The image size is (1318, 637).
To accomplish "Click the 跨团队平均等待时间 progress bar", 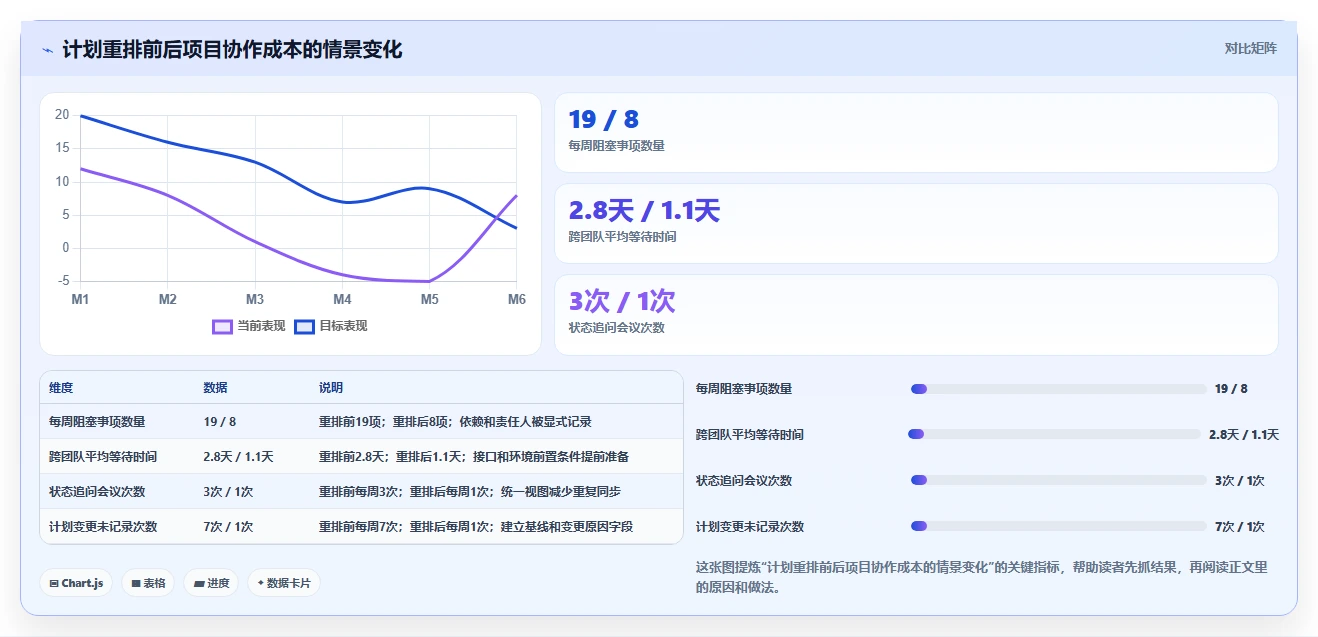I will 1054,434.
